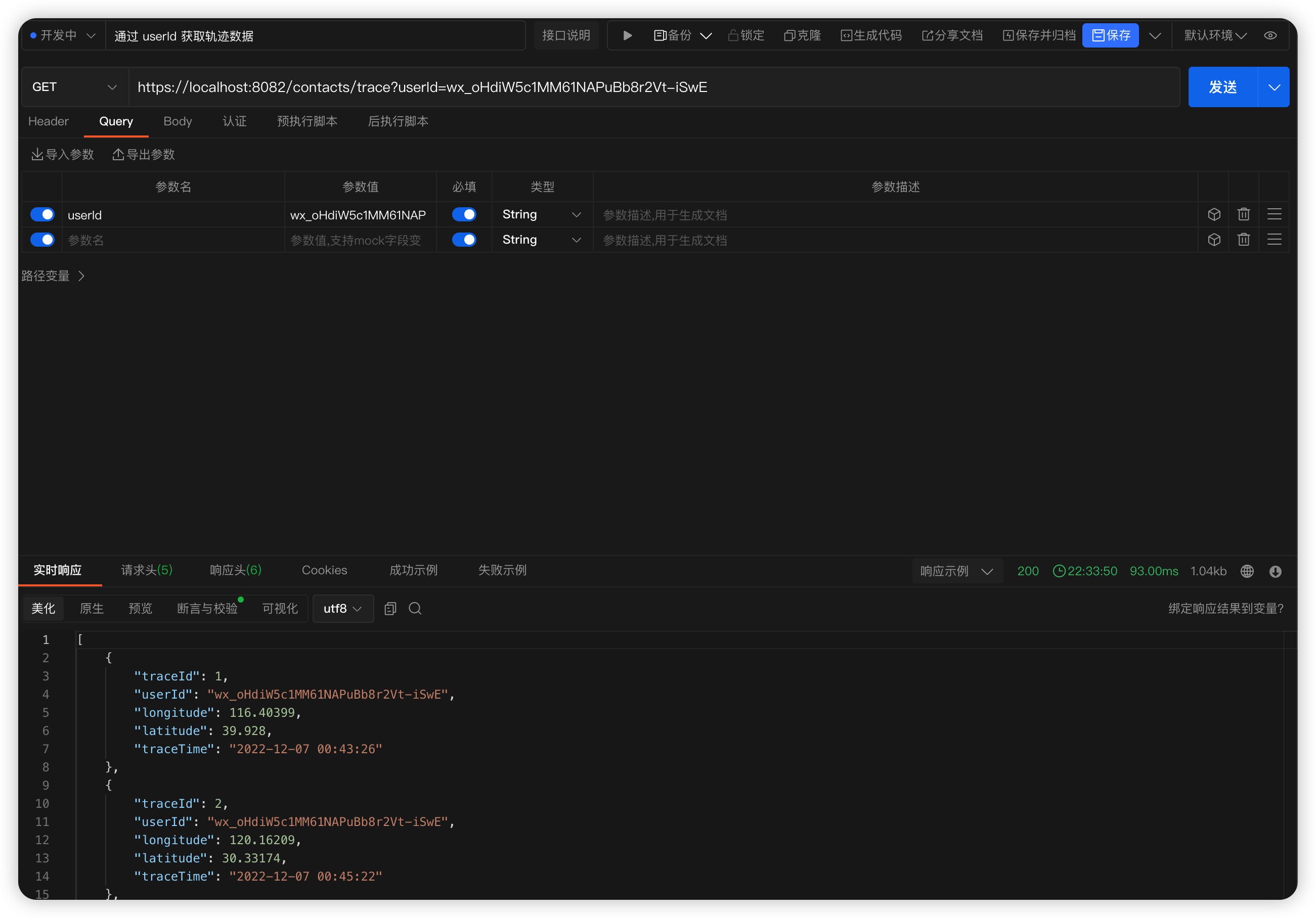Viewport: 1316px width, 918px height.
Task: Select the 美化 beautify view
Action: pos(43,609)
